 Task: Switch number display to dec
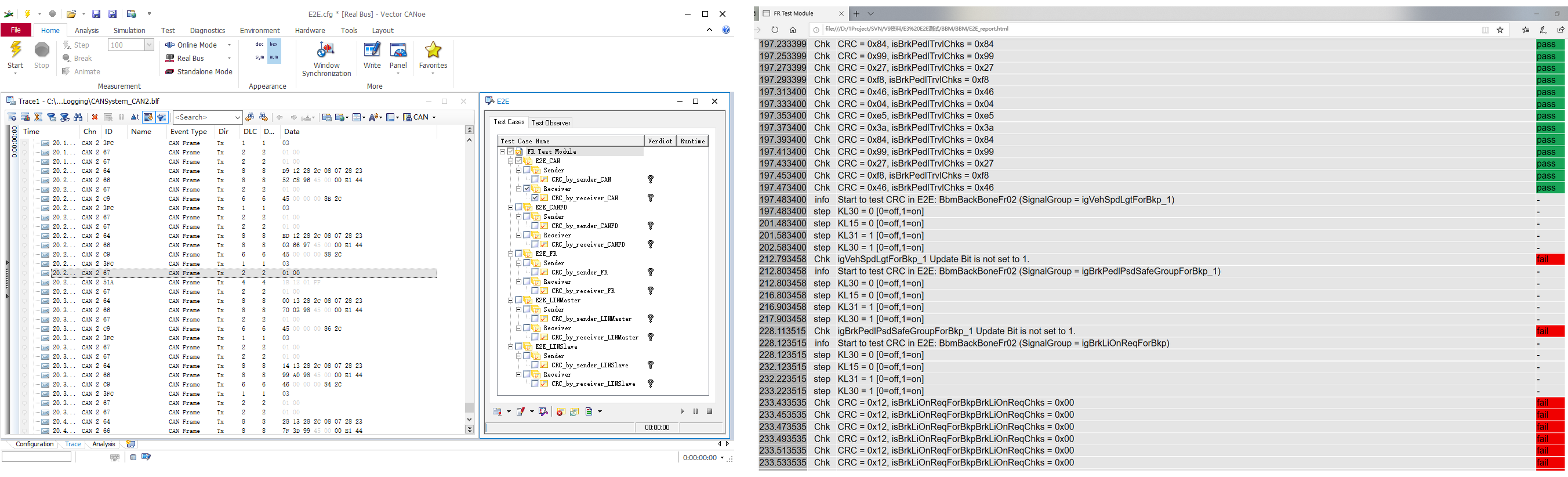click(x=259, y=44)
